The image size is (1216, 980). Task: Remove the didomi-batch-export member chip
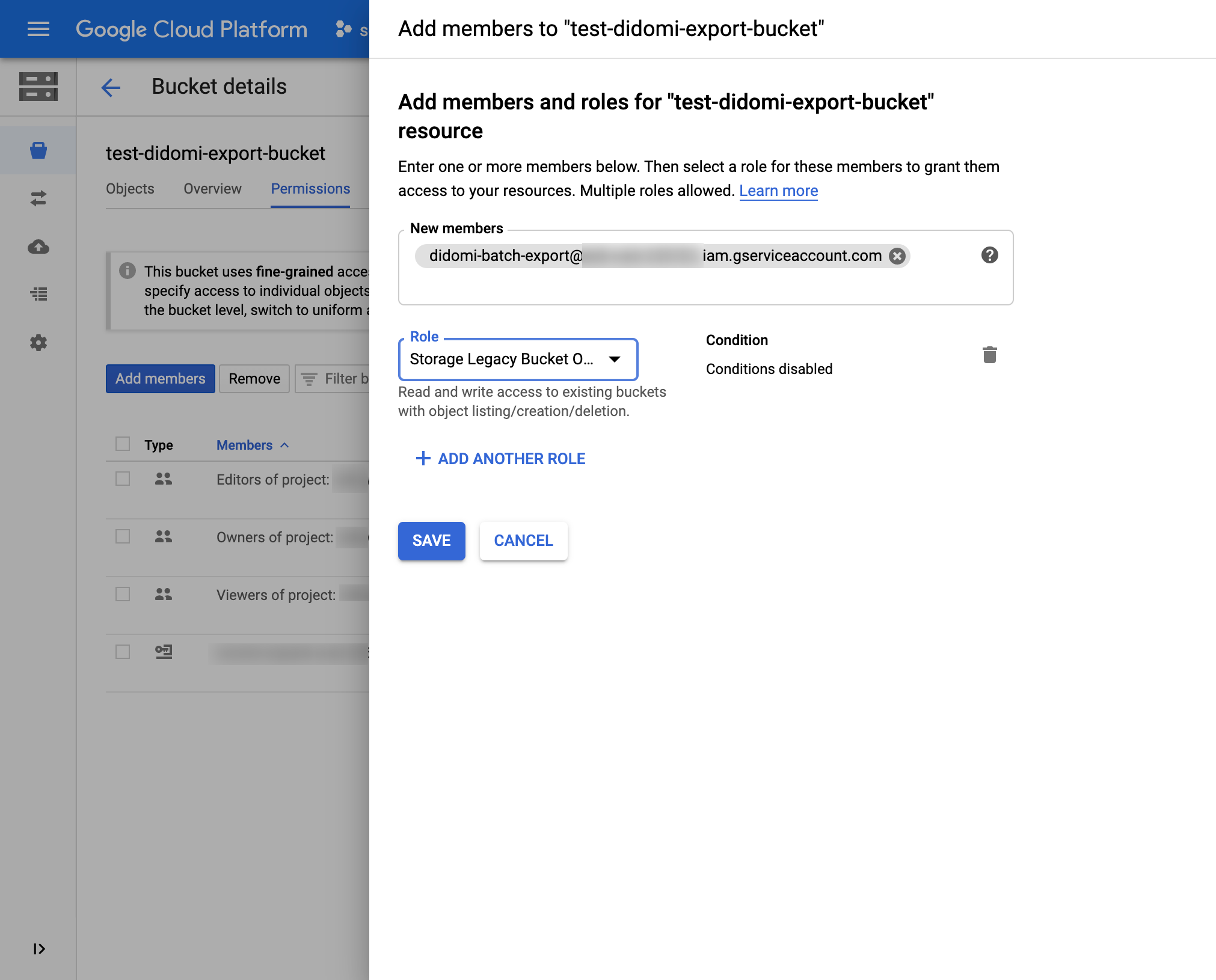(897, 256)
